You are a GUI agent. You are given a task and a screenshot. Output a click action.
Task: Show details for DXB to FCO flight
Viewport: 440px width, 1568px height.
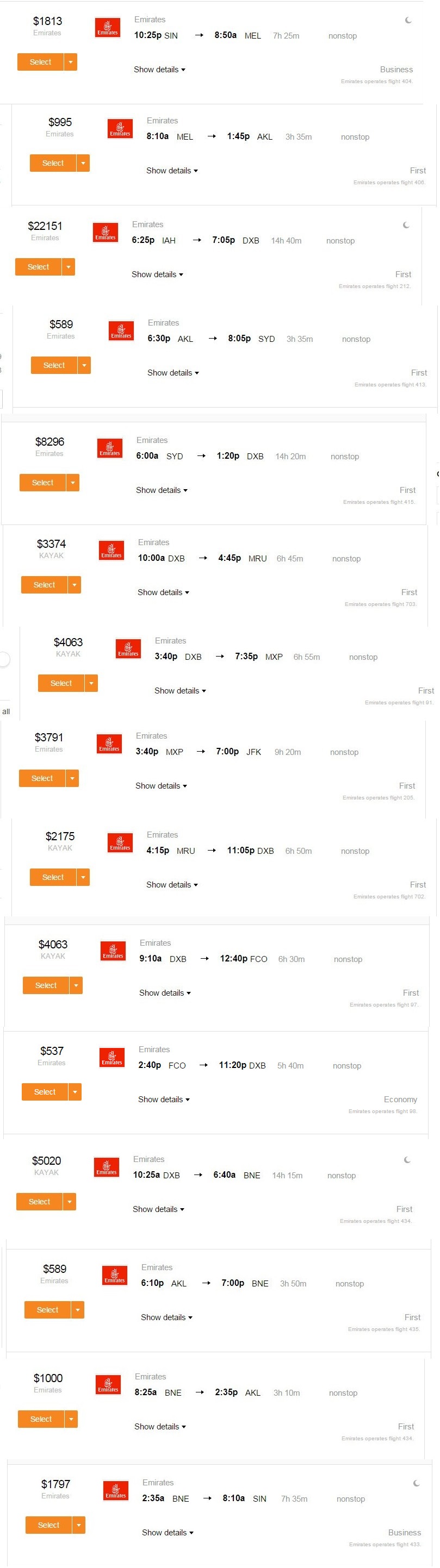point(165,993)
